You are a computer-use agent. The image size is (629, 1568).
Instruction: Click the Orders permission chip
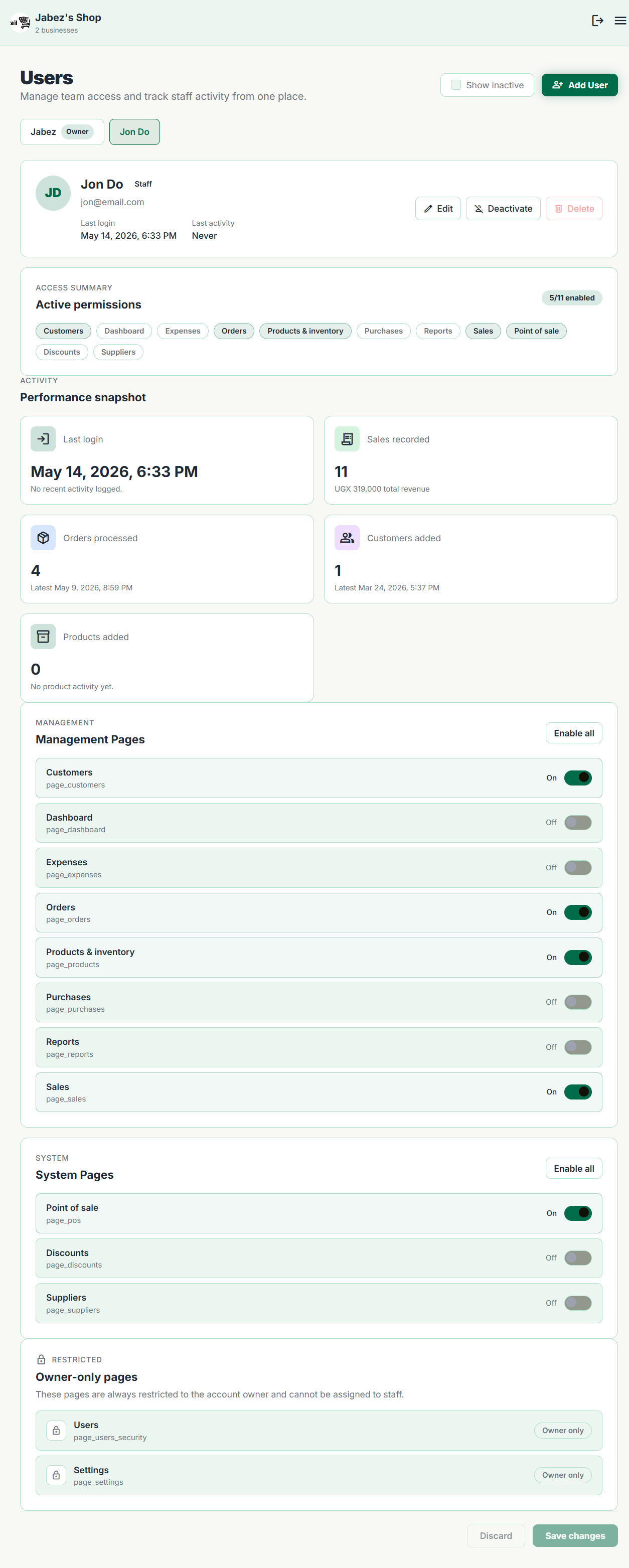[234, 331]
